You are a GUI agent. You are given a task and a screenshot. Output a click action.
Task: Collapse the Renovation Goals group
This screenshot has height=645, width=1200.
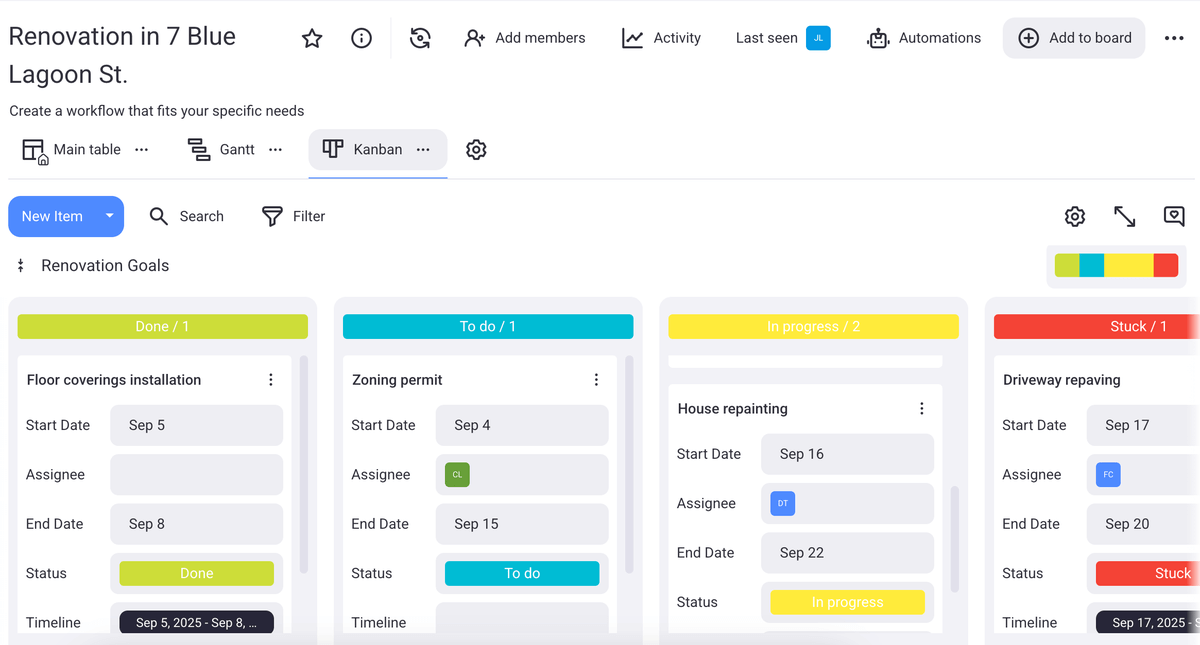[x=21, y=266]
